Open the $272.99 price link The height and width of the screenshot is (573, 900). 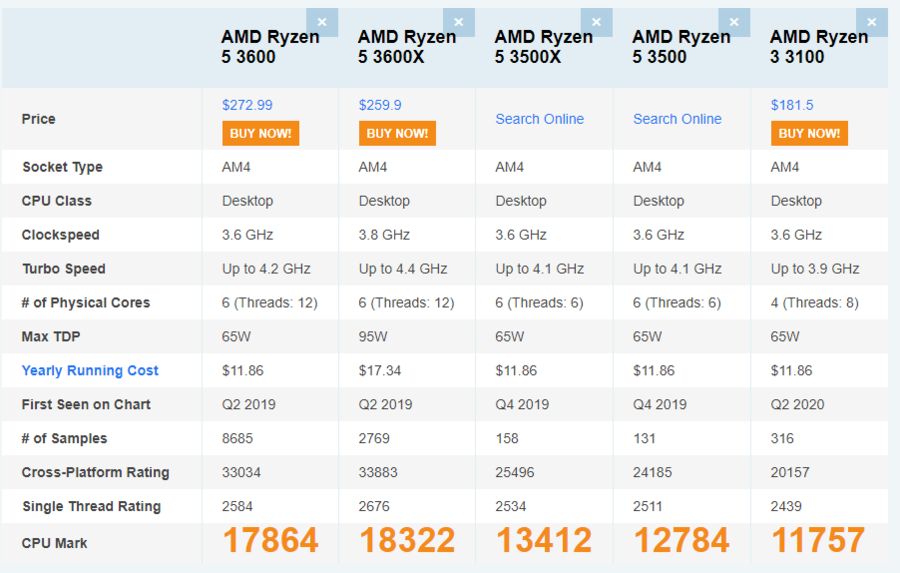[x=247, y=105]
